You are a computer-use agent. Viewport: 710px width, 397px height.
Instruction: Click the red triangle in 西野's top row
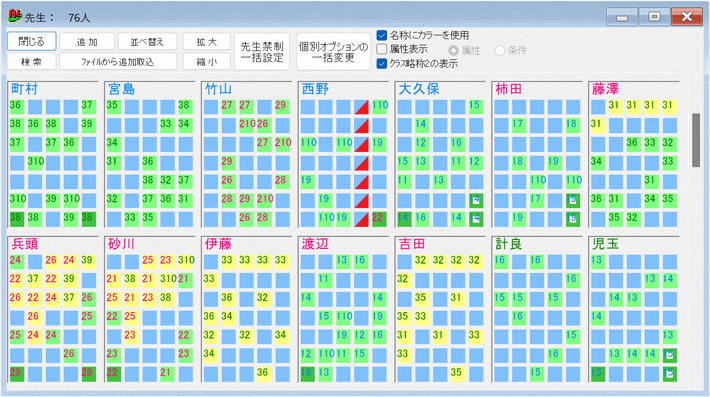pyautogui.click(x=361, y=107)
